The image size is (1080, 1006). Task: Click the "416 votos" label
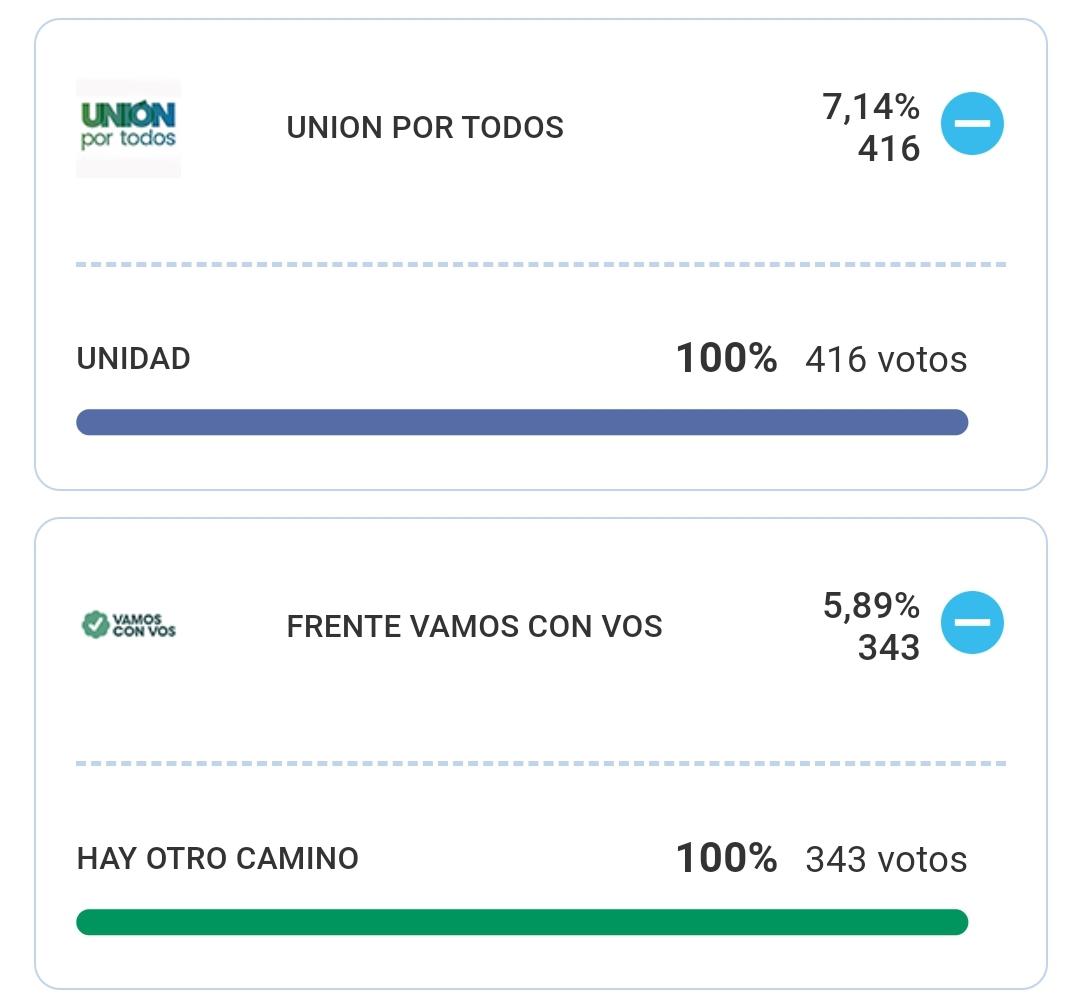886,360
